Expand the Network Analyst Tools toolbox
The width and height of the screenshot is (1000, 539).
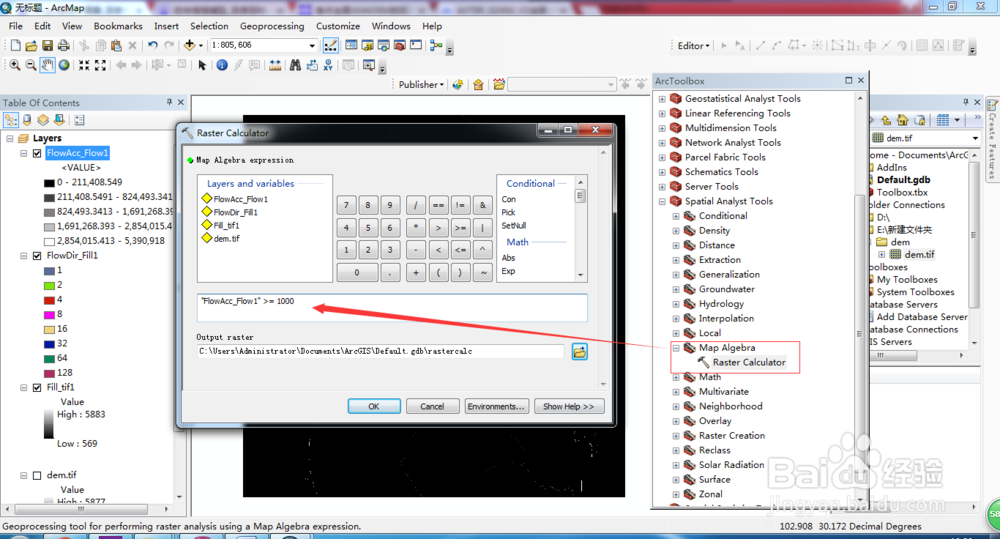pos(662,143)
